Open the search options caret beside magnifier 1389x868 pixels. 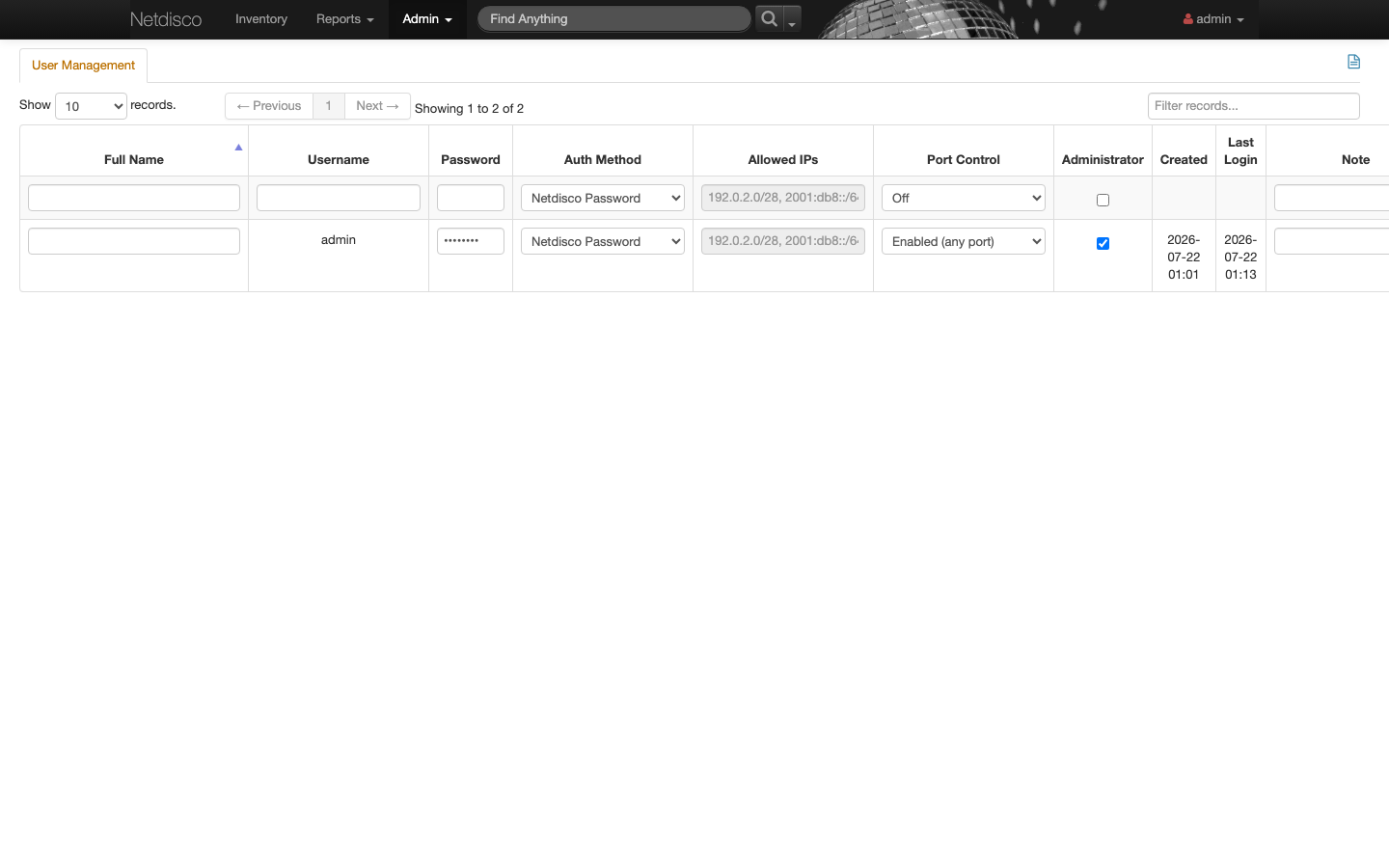pyautogui.click(x=792, y=20)
